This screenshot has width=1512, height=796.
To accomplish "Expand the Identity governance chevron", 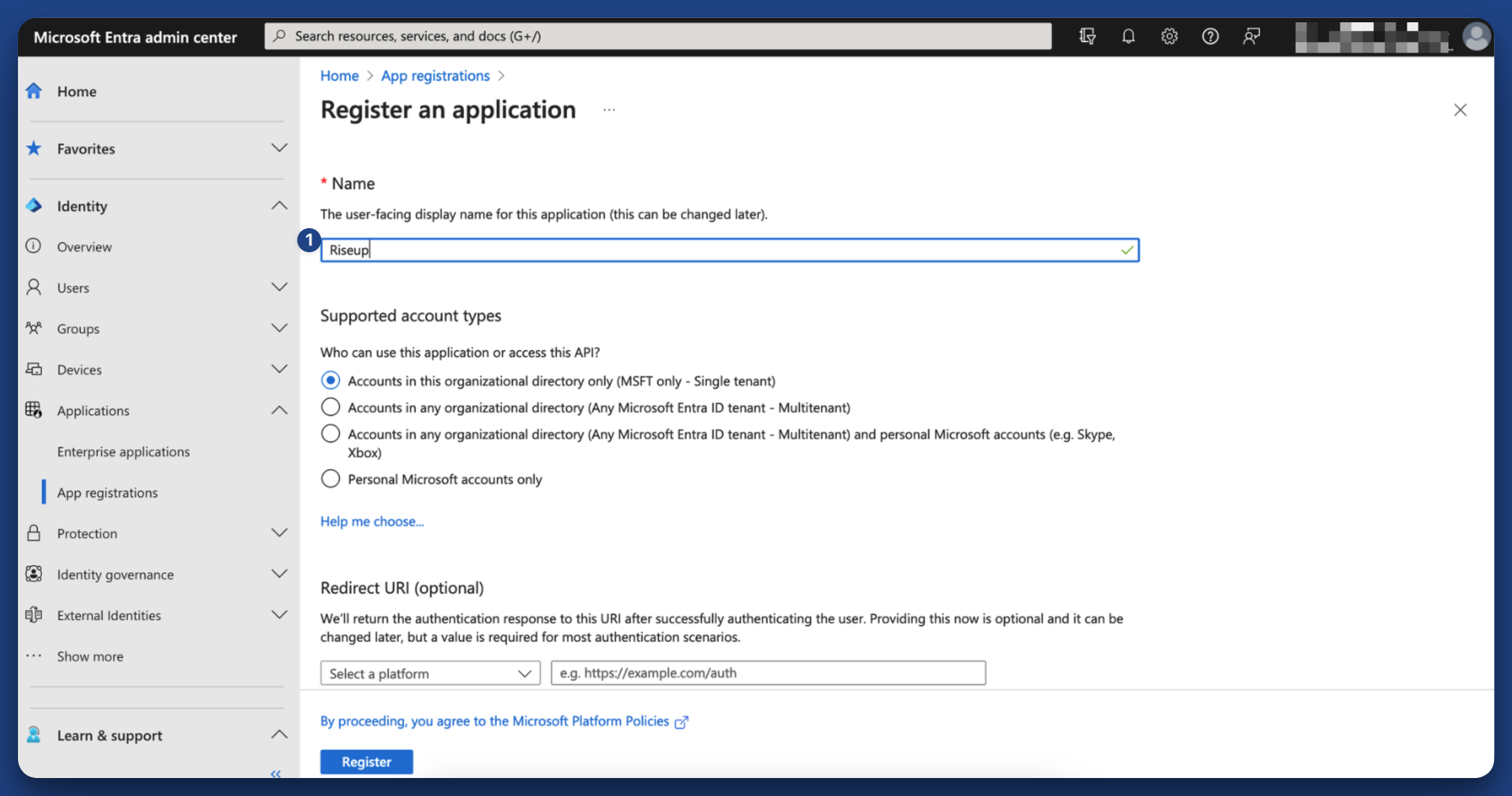I will pyautogui.click(x=279, y=573).
